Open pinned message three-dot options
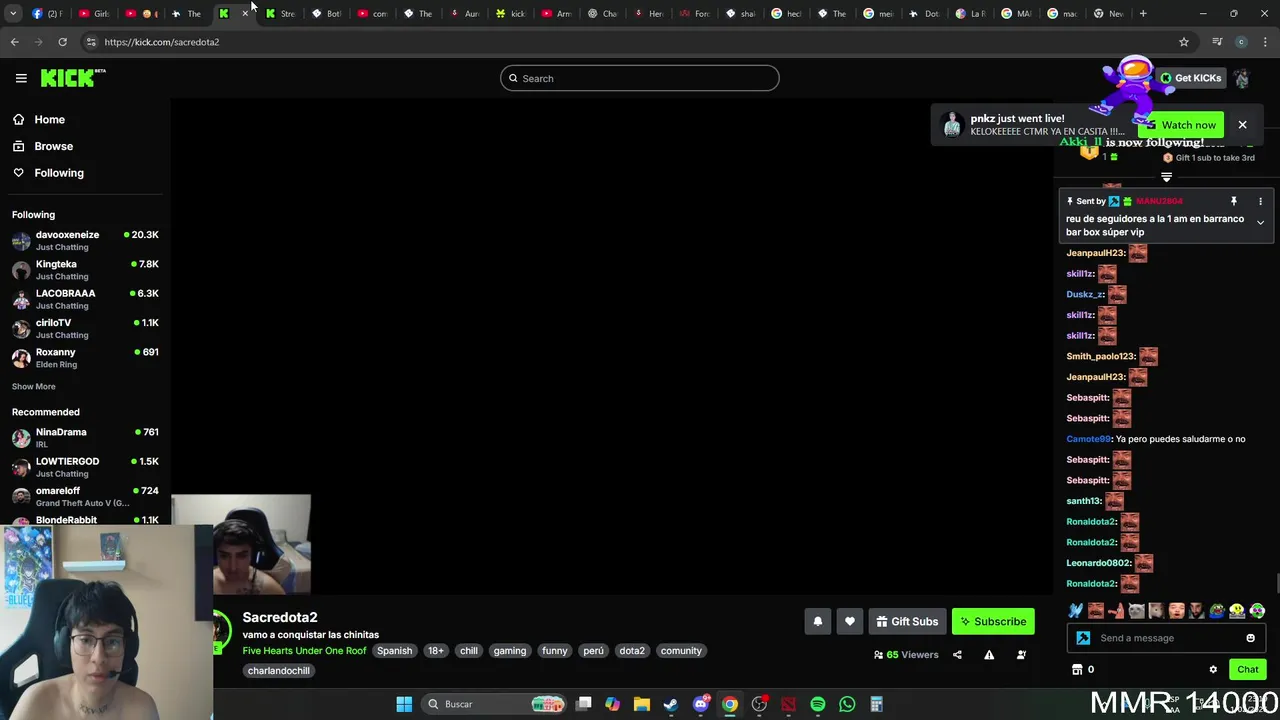 [1260, 201]
